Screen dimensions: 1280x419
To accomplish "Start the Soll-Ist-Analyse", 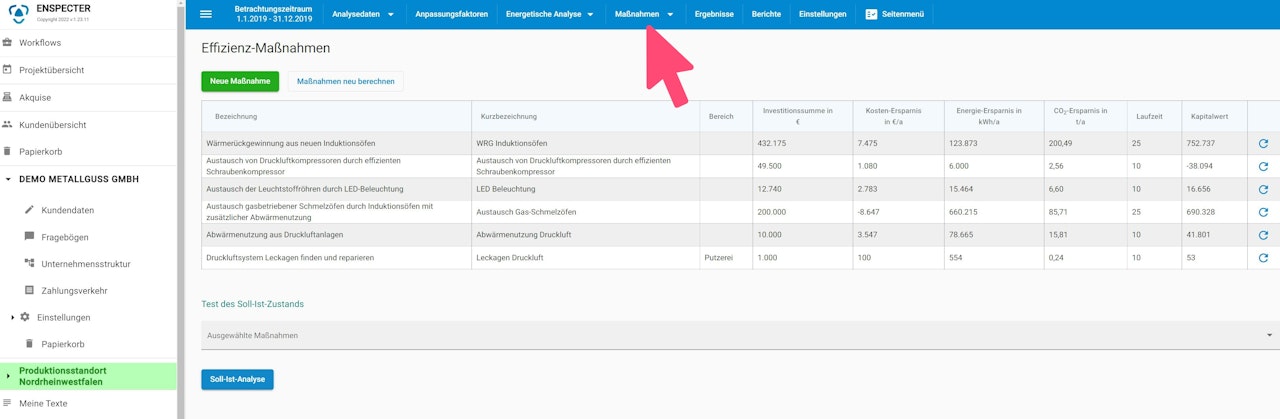I will coord(237,379).
